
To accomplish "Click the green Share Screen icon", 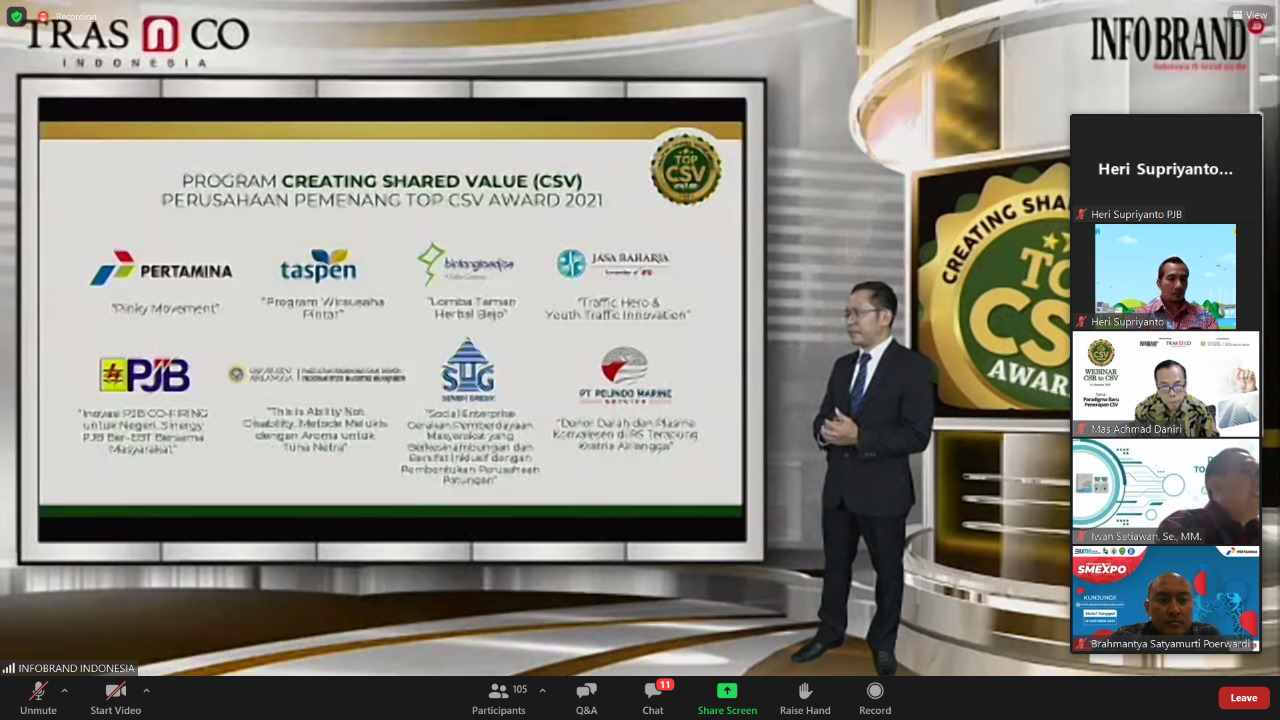I will [727, 691].
